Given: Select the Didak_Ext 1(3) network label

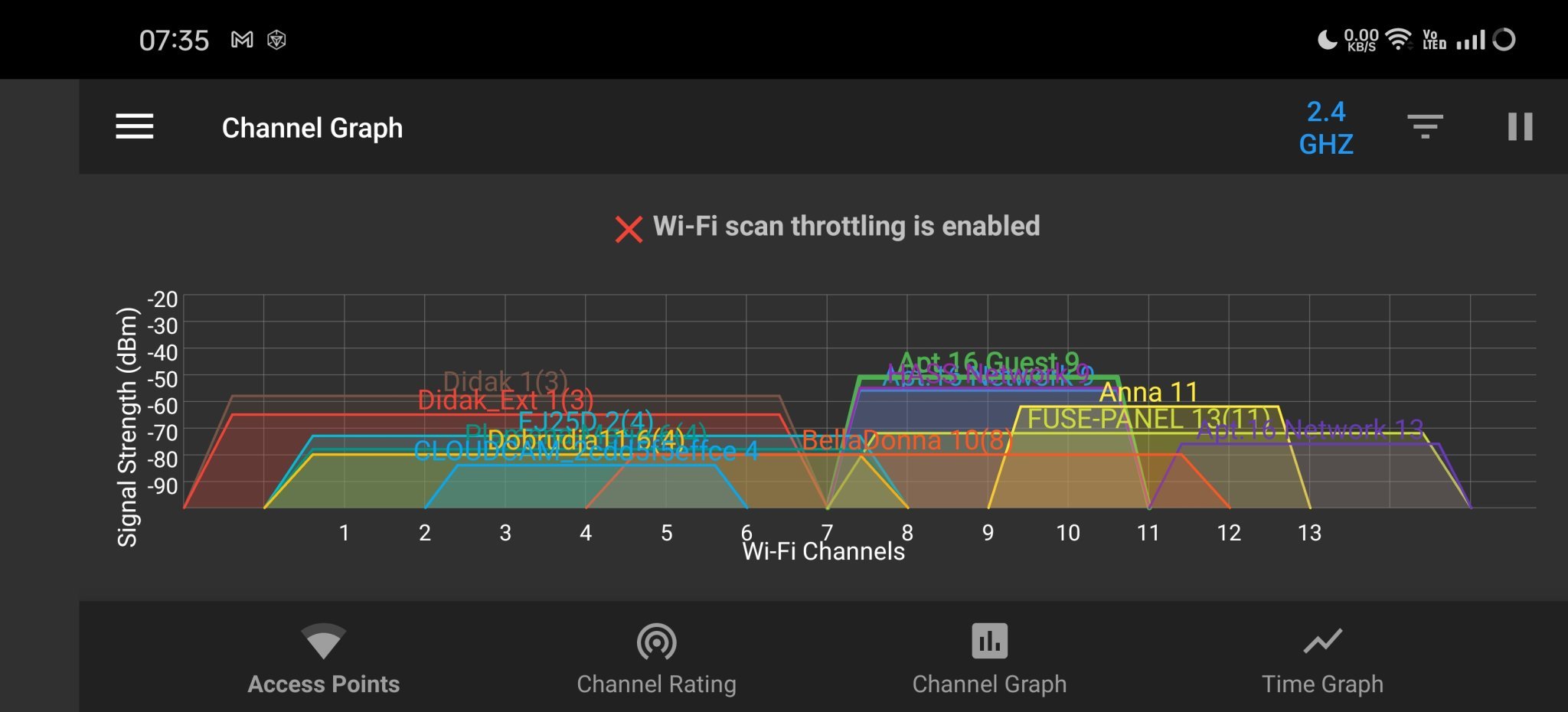Looking at the screenshot, I should pyautogui.click(x=505, y=400).
